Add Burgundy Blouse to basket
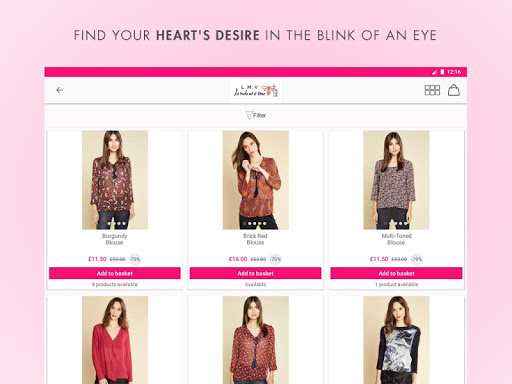The image size is (512, 384). point(115,273)
